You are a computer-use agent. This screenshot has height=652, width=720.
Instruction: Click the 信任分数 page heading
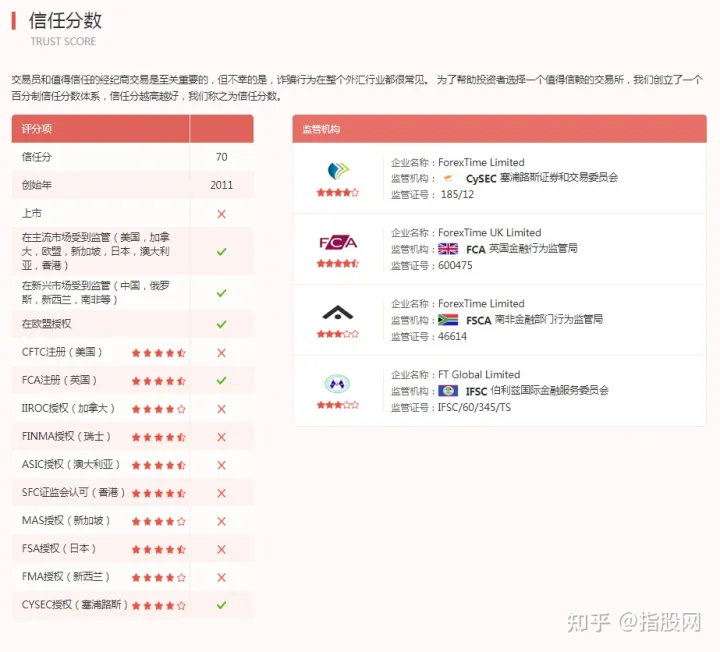(x=65, y=21)
